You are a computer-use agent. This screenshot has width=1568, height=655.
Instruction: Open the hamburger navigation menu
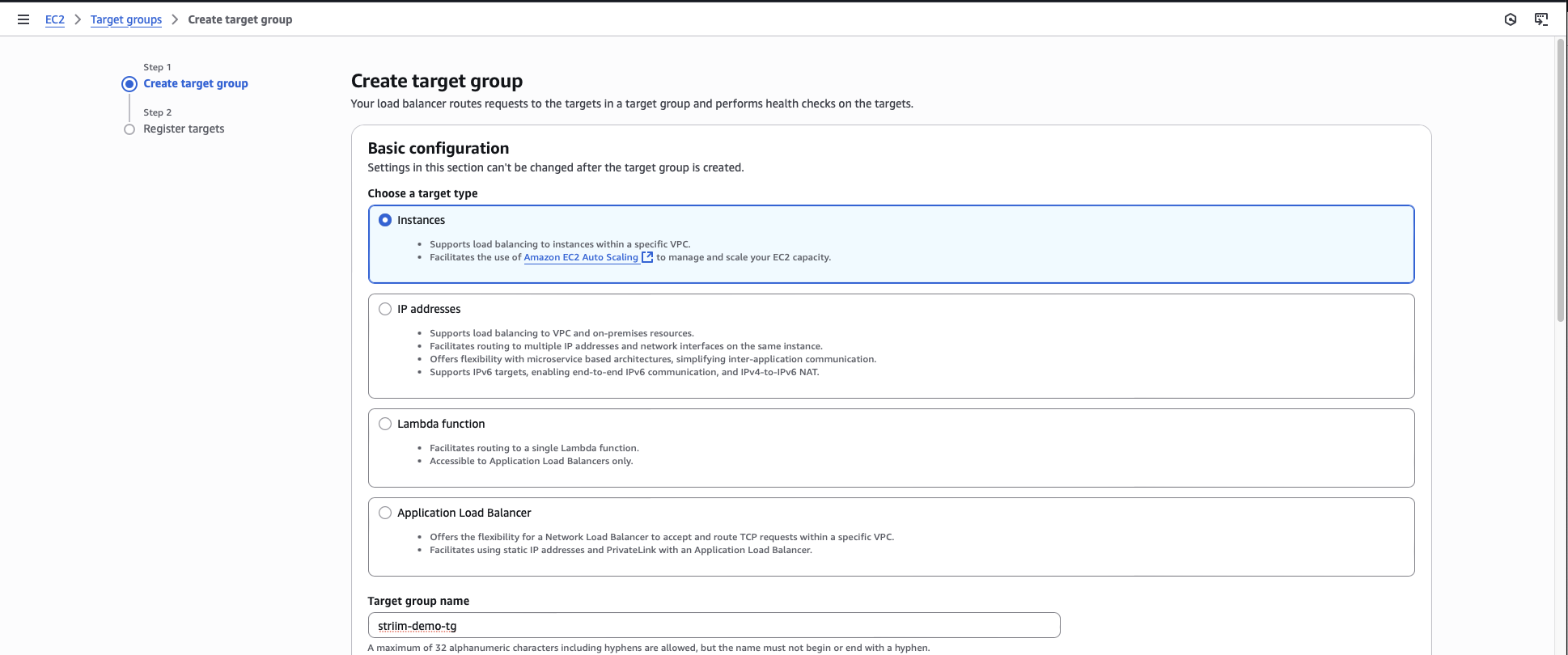coord(23,19)
